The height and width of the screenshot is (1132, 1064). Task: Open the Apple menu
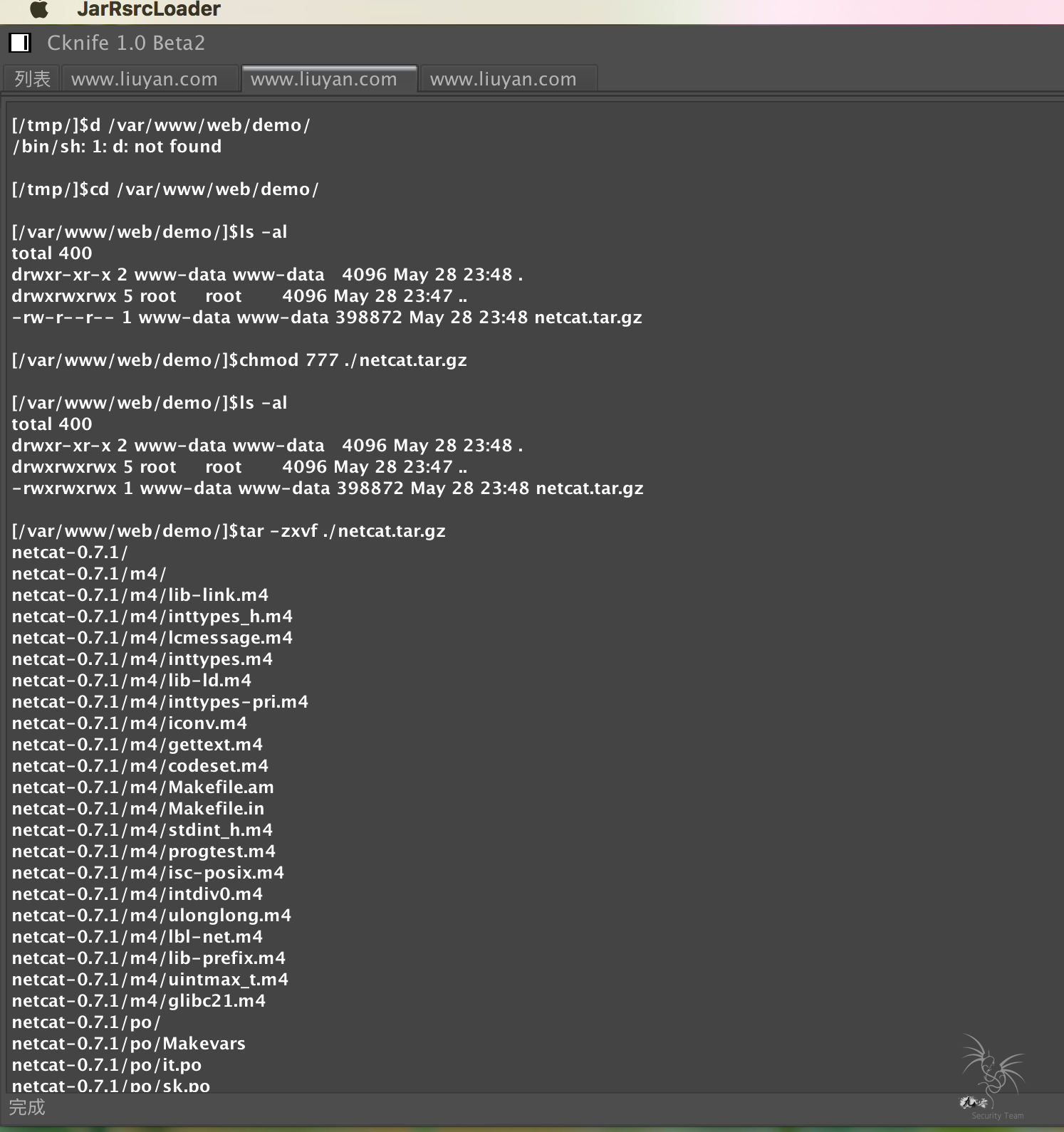point(39,9)
